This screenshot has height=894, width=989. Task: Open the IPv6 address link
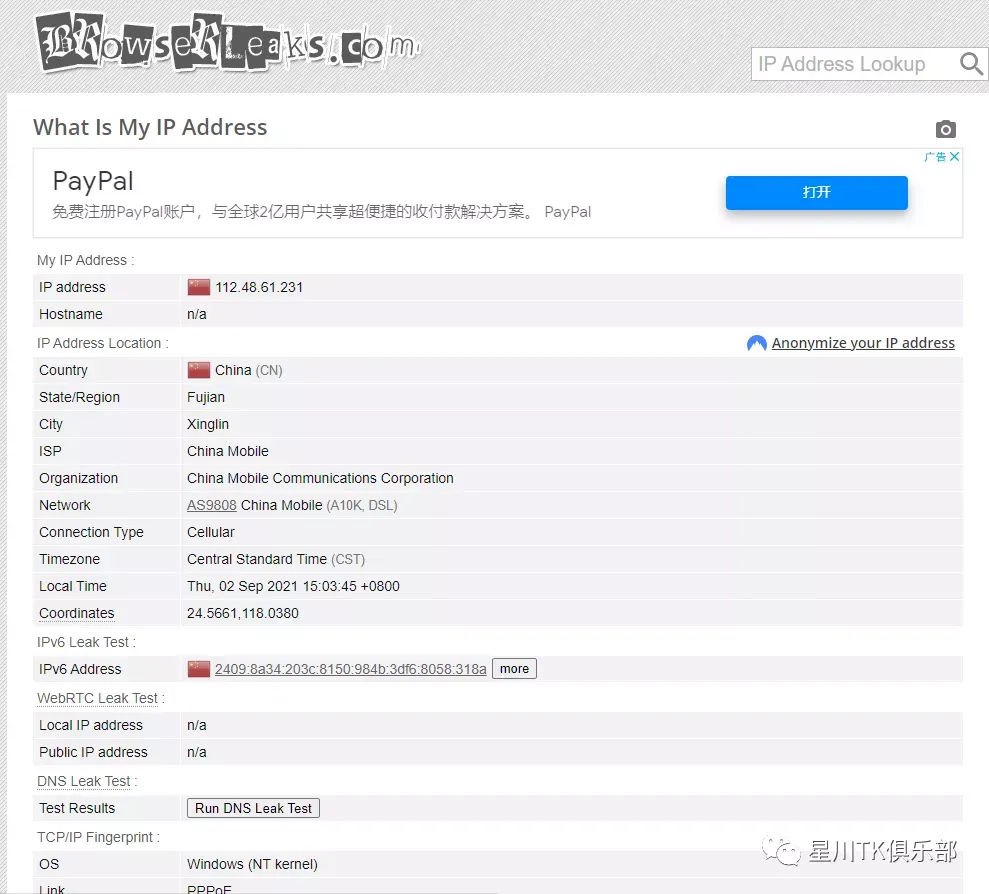point(350,669)
